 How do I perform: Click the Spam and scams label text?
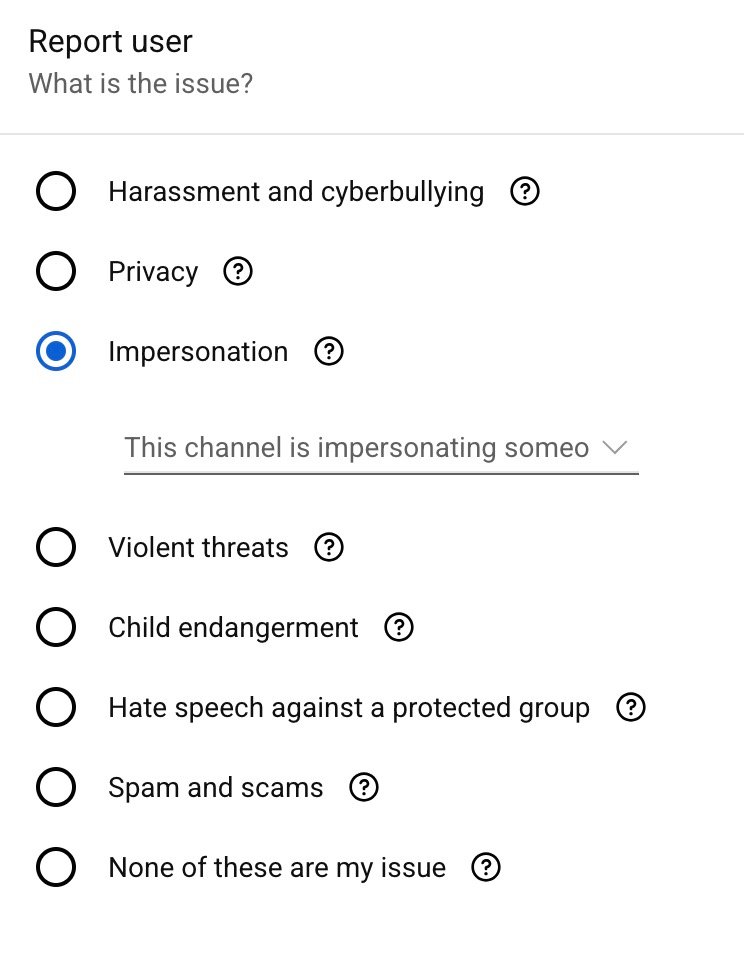(216, 788)
